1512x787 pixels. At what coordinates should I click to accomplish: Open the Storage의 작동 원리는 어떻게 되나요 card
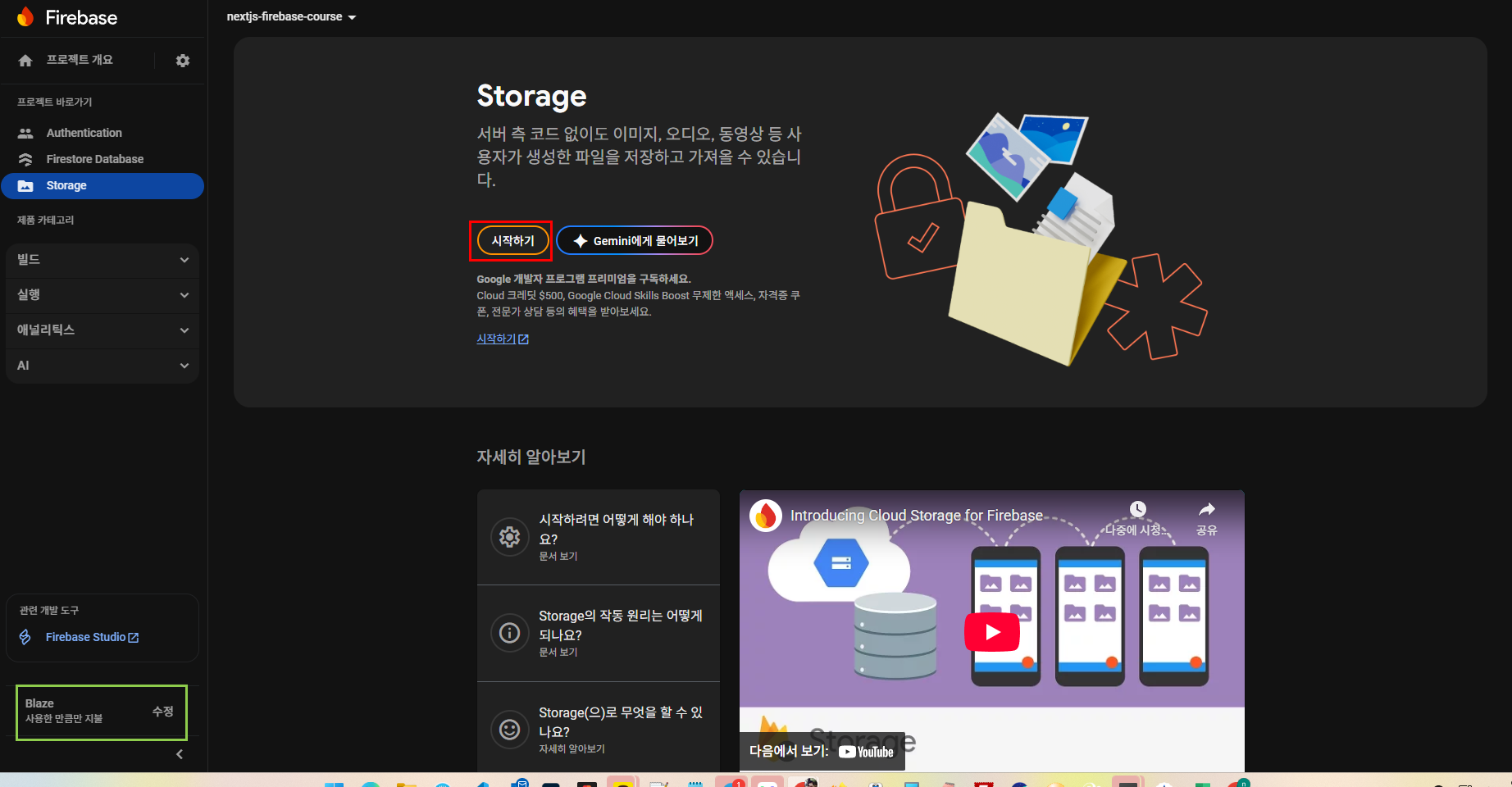(x=599, y=633)
